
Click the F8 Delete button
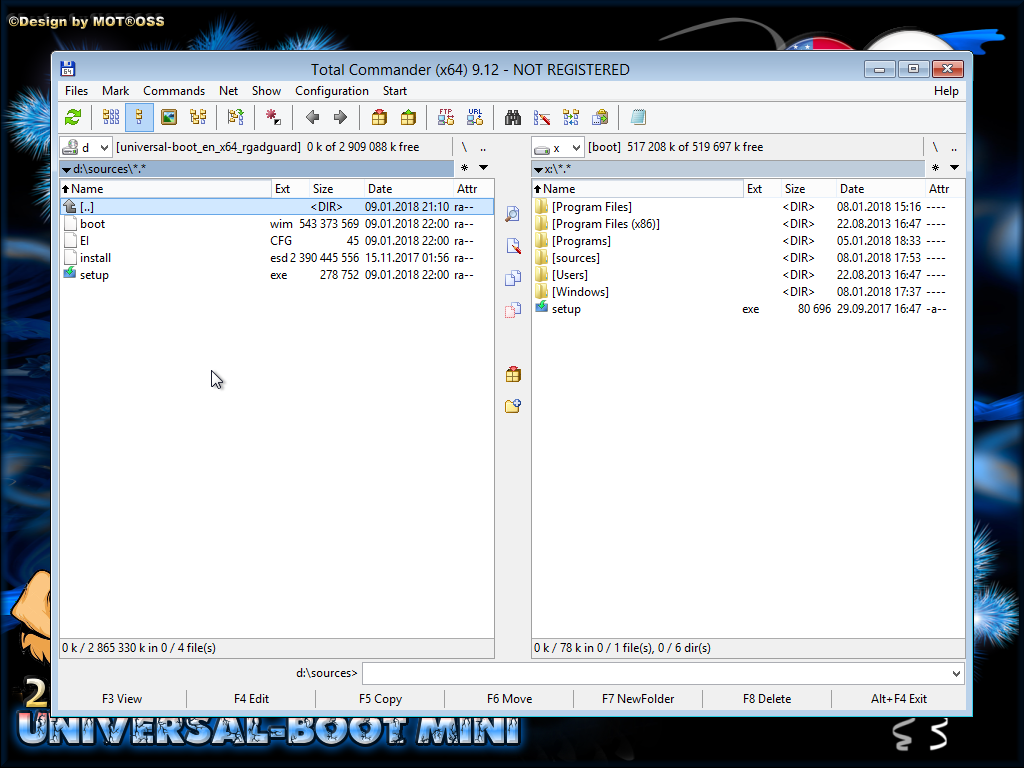pyautogui.click(x=767, y=699)
